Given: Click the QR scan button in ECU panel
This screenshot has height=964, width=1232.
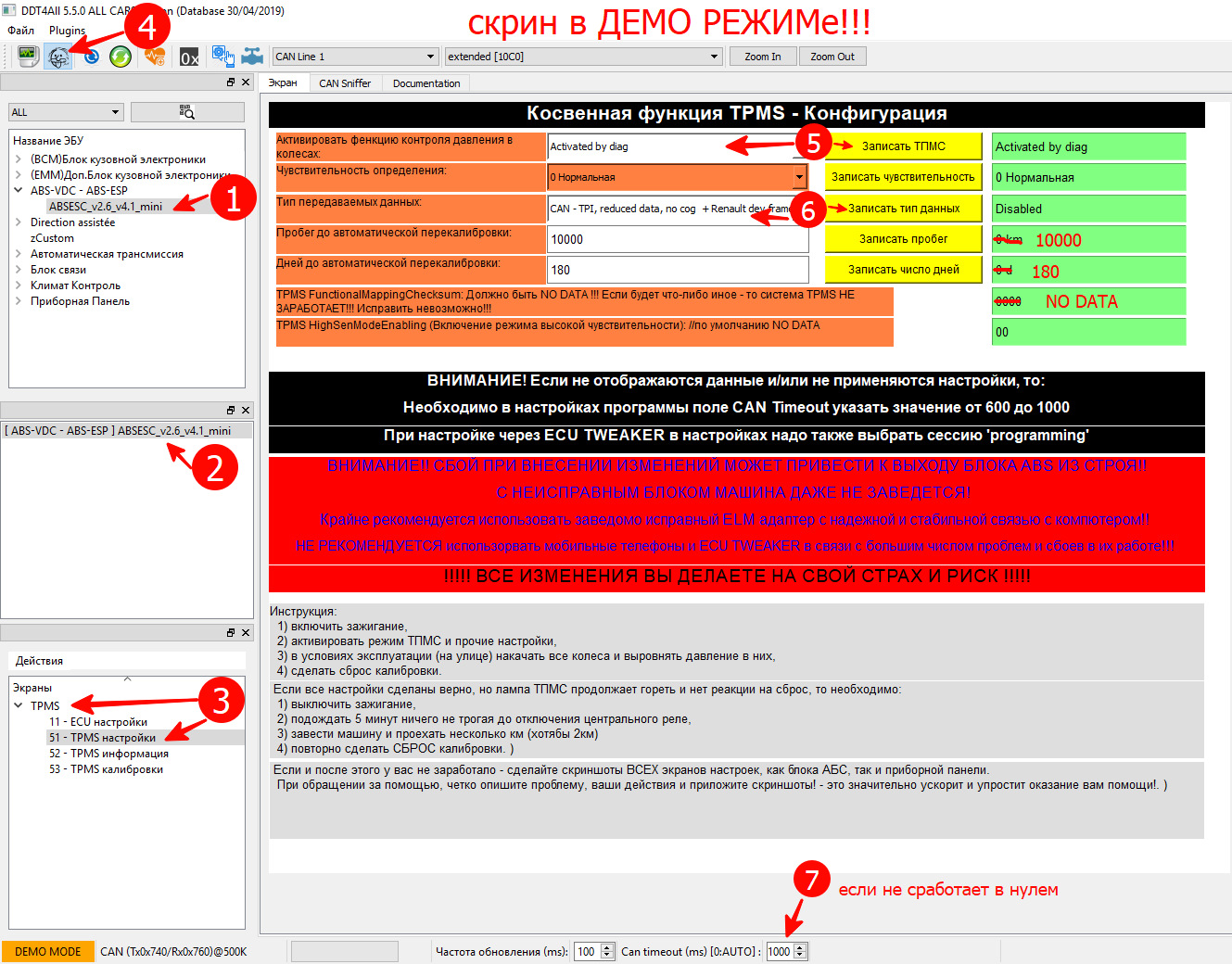Looking at the screenshot, I should pyautogui.click(x=187, y=112).
